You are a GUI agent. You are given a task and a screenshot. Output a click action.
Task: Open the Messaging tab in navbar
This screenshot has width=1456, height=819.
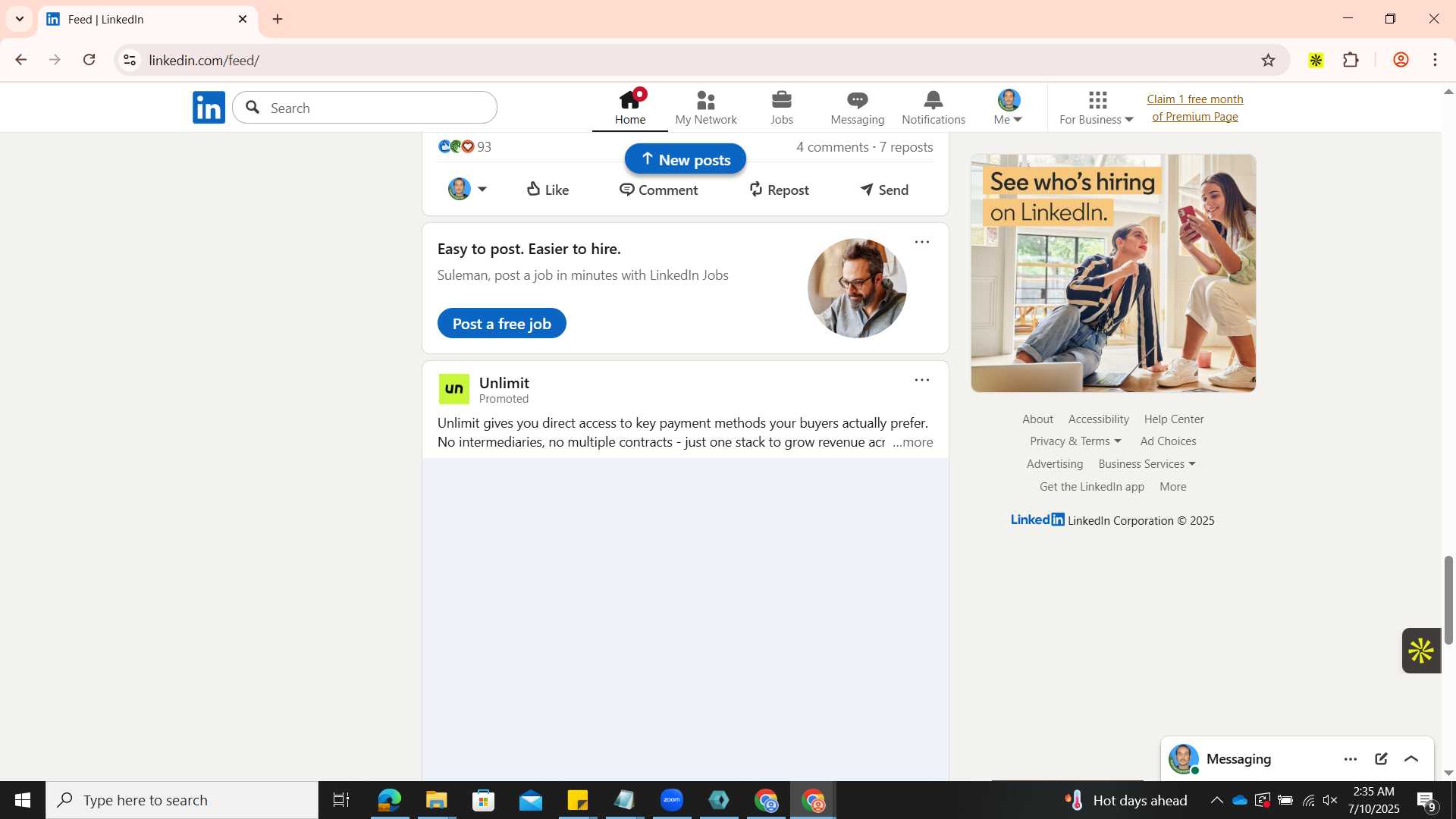click(858, 108)
